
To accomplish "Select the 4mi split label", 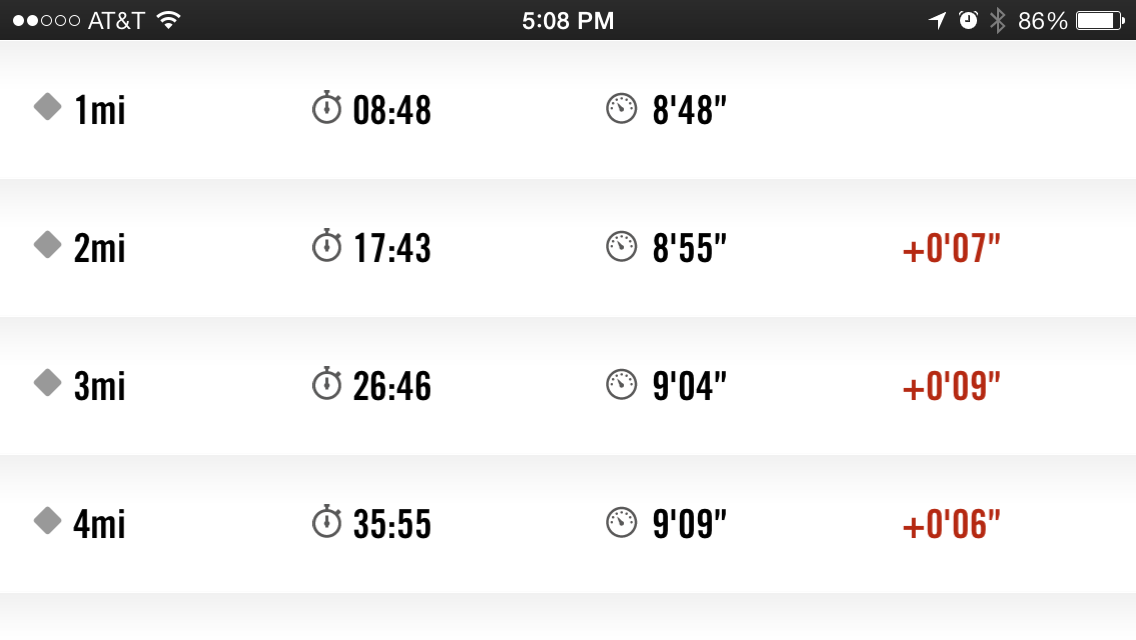I will pyautogui.click(x=100, y=524).
